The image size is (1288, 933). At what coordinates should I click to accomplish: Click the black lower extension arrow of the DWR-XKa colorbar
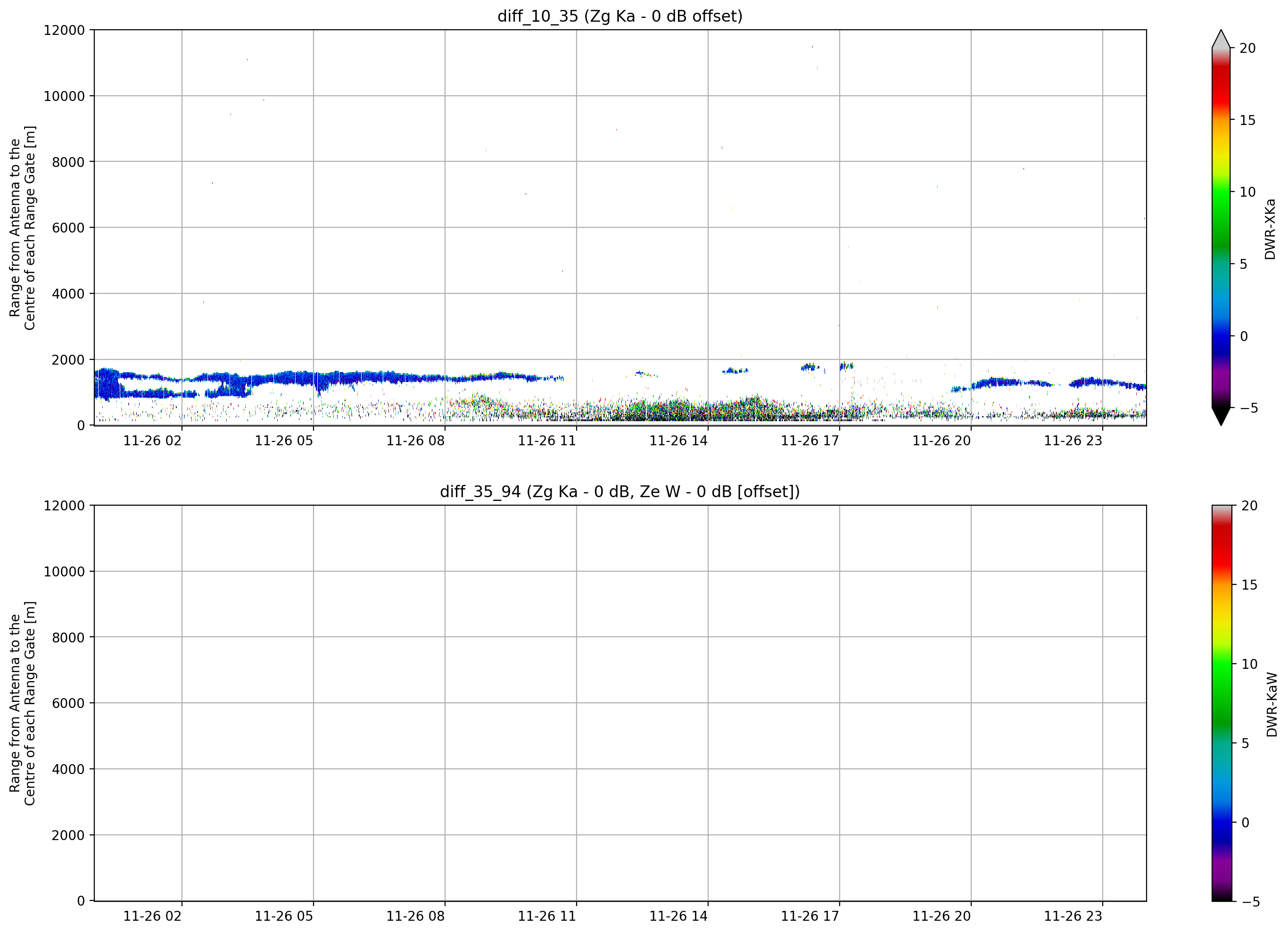point(1221,417)
